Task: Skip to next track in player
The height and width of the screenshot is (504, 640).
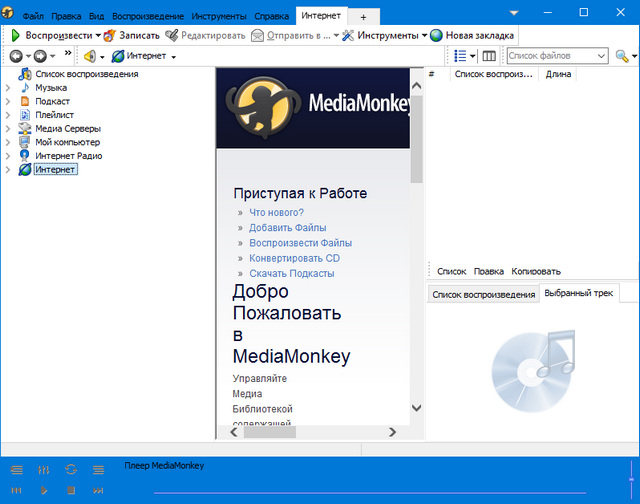Action: pyautogui.click(x=98, y=491)
